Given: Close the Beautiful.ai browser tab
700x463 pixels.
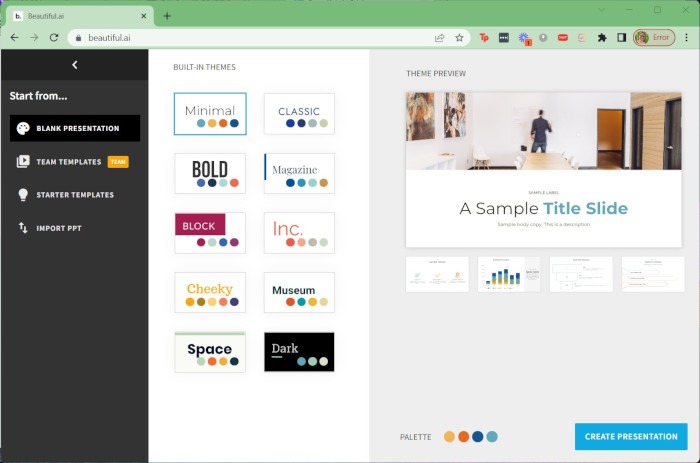Looking at the screenshot, I should click(143, 16).
